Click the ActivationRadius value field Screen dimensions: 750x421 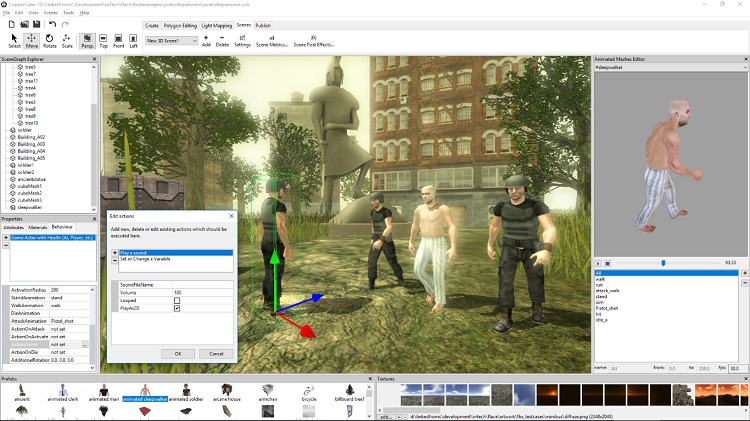(69, 290)
